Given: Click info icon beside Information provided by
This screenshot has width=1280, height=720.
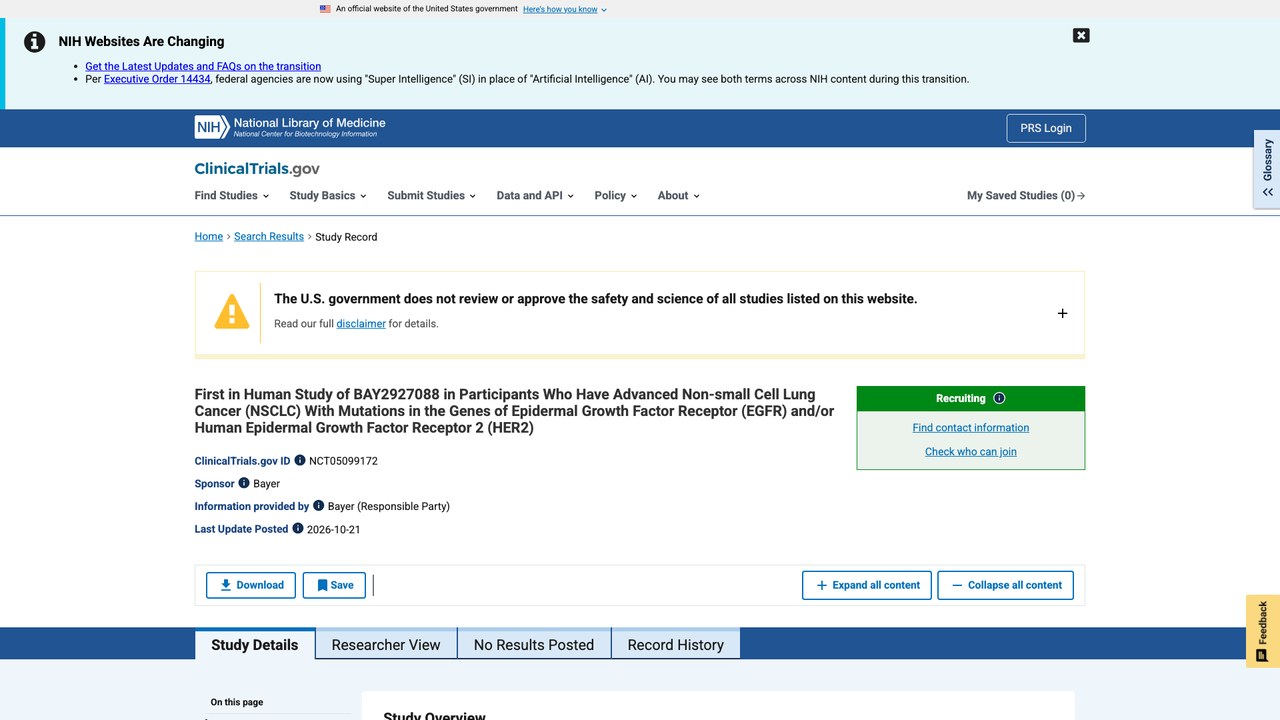Looking at the screenshot, I should coord(319,506).
